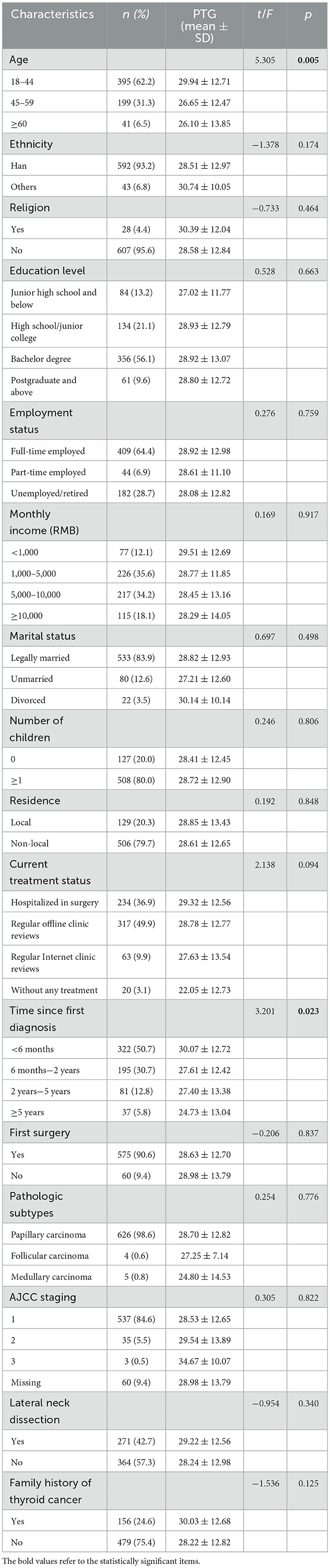Select the Age section row

(19, 60)
